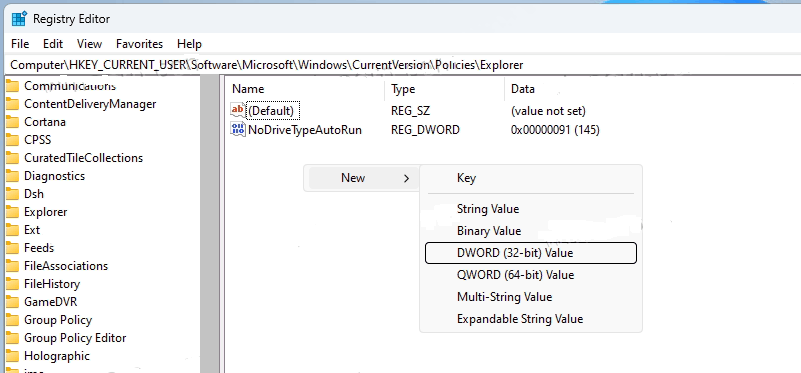This screenshot has width=801, height=373.
Task: Click the registry path address bar
Action: [x=404, y=65]
